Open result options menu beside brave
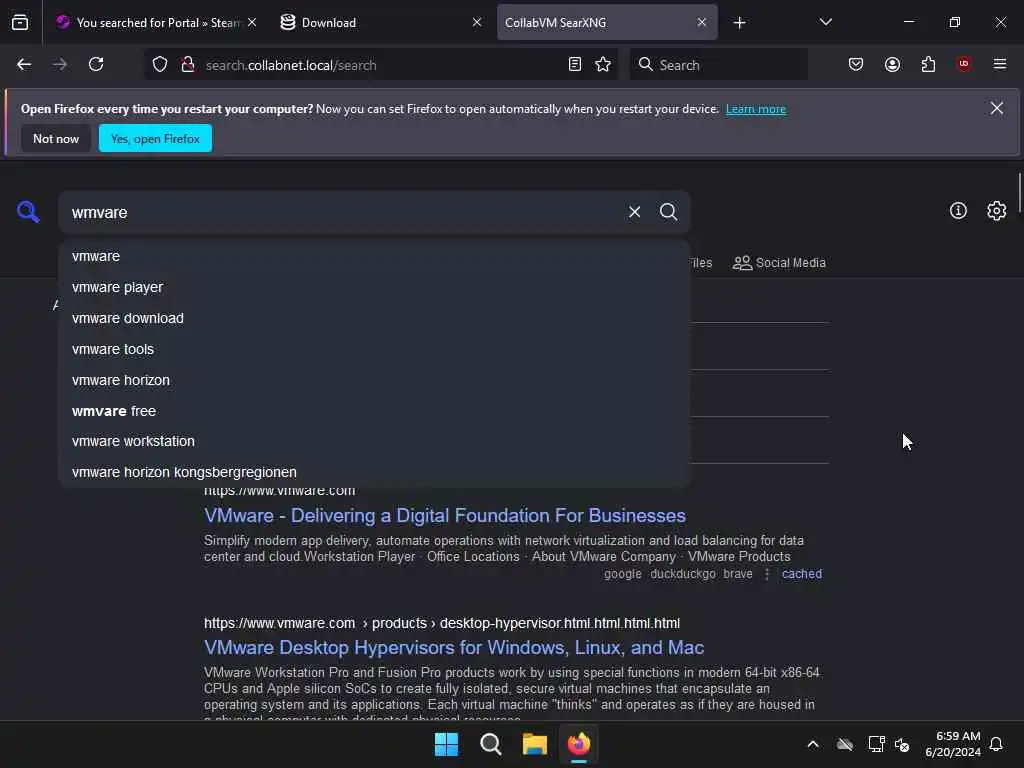The width and height of the screenshot is (1024, 768). pyautogui.click(x=767, y=574)
